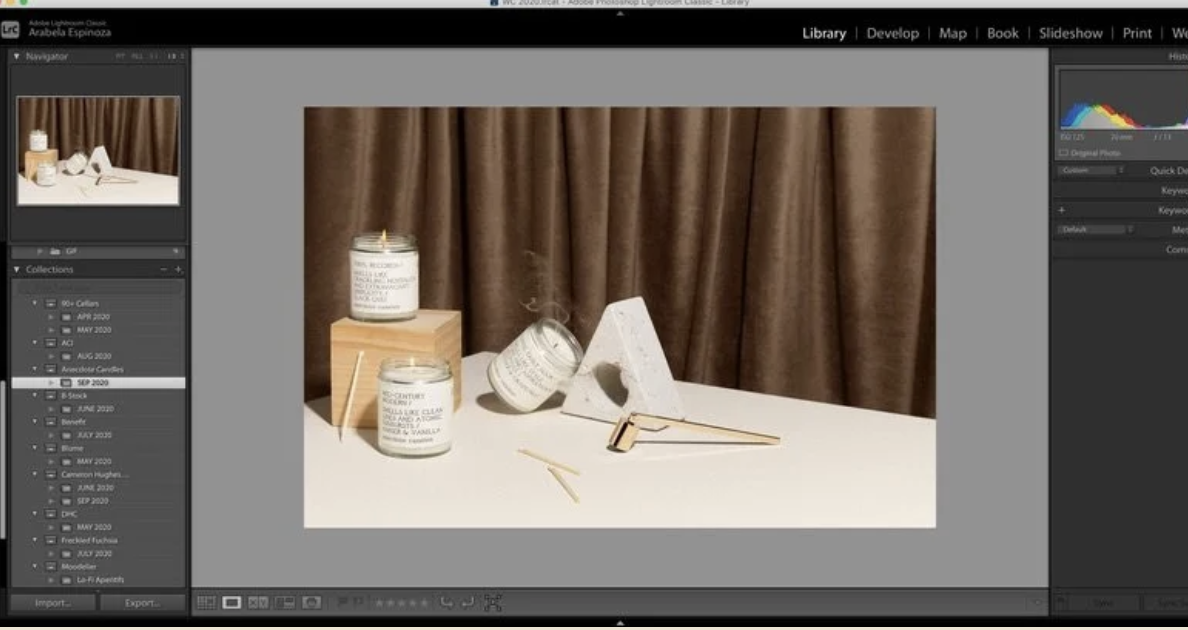Screen dimensions: 1188x630
Task: Open People view icon
Action: 311,603
